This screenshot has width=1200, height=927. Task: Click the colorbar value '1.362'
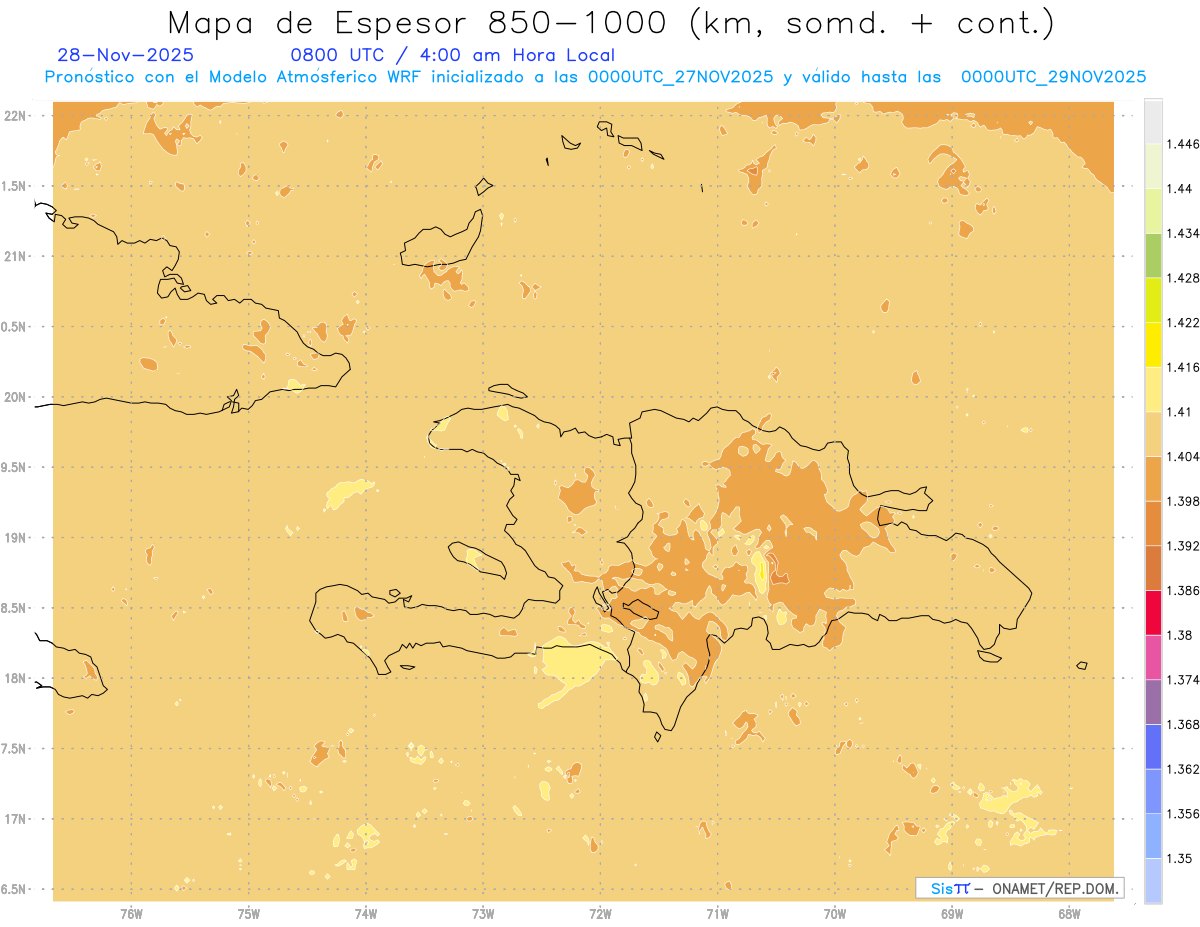pyautogui.click(x=1182, y=769)
